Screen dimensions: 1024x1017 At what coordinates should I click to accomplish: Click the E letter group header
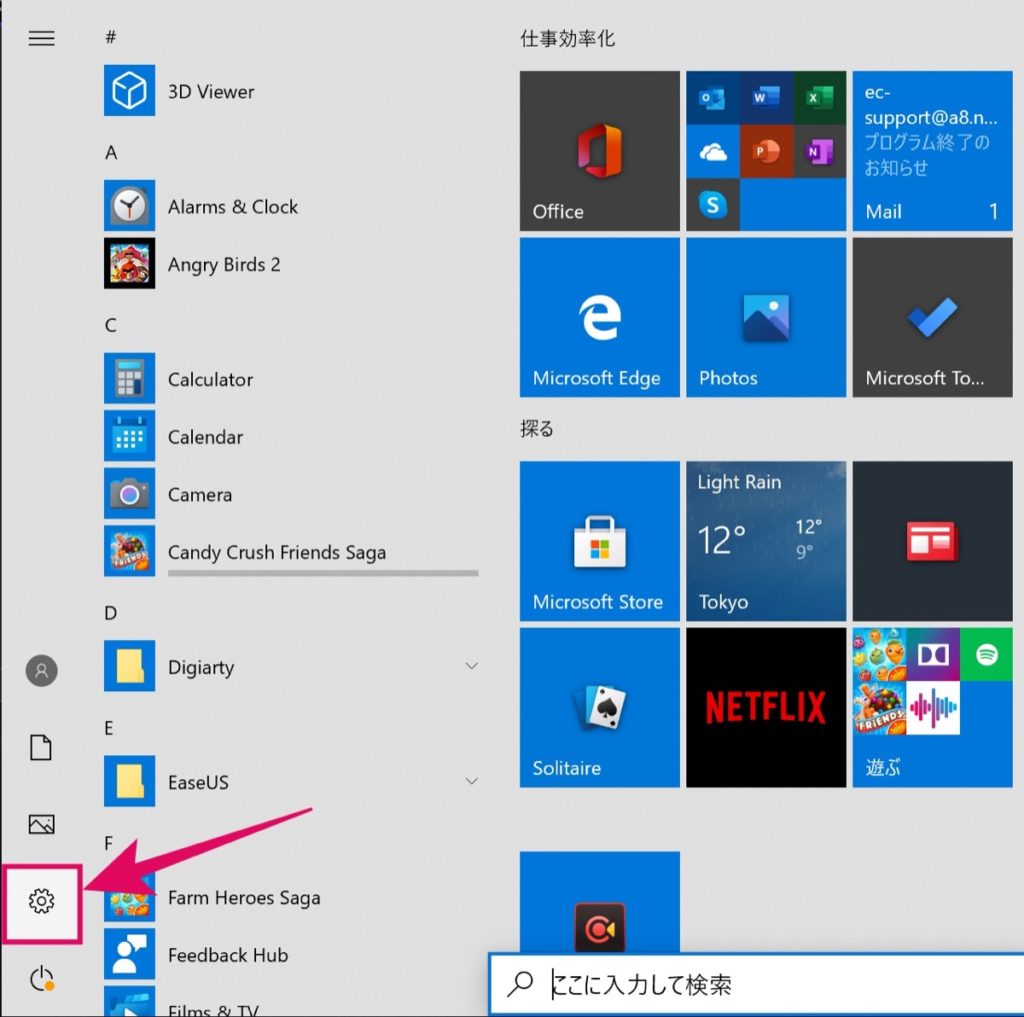coord(109,728)
